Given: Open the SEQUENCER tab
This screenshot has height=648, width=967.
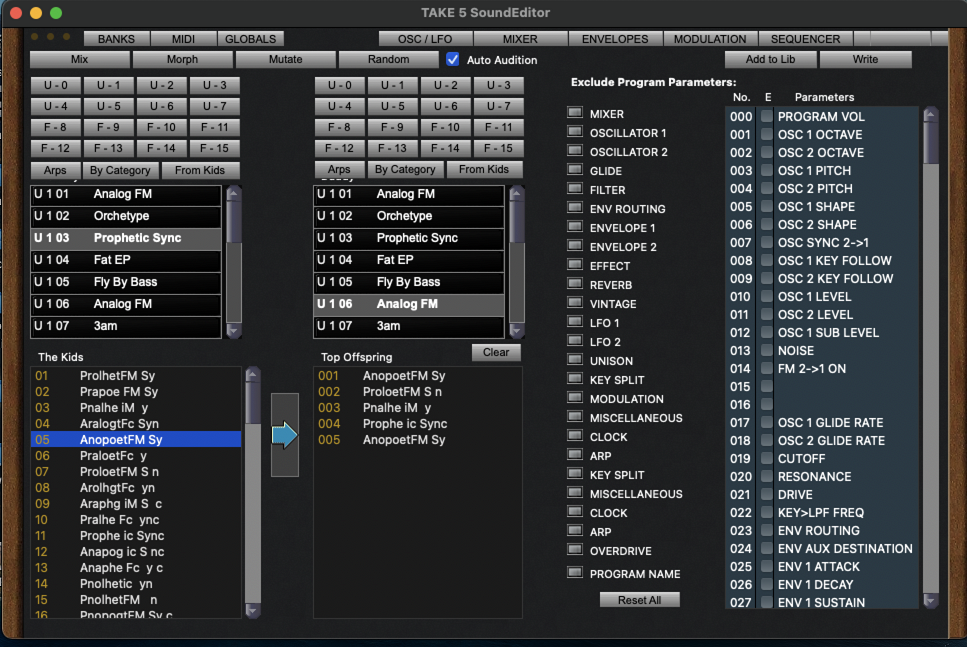Looking at the screenshot, I should pos(805,39).
